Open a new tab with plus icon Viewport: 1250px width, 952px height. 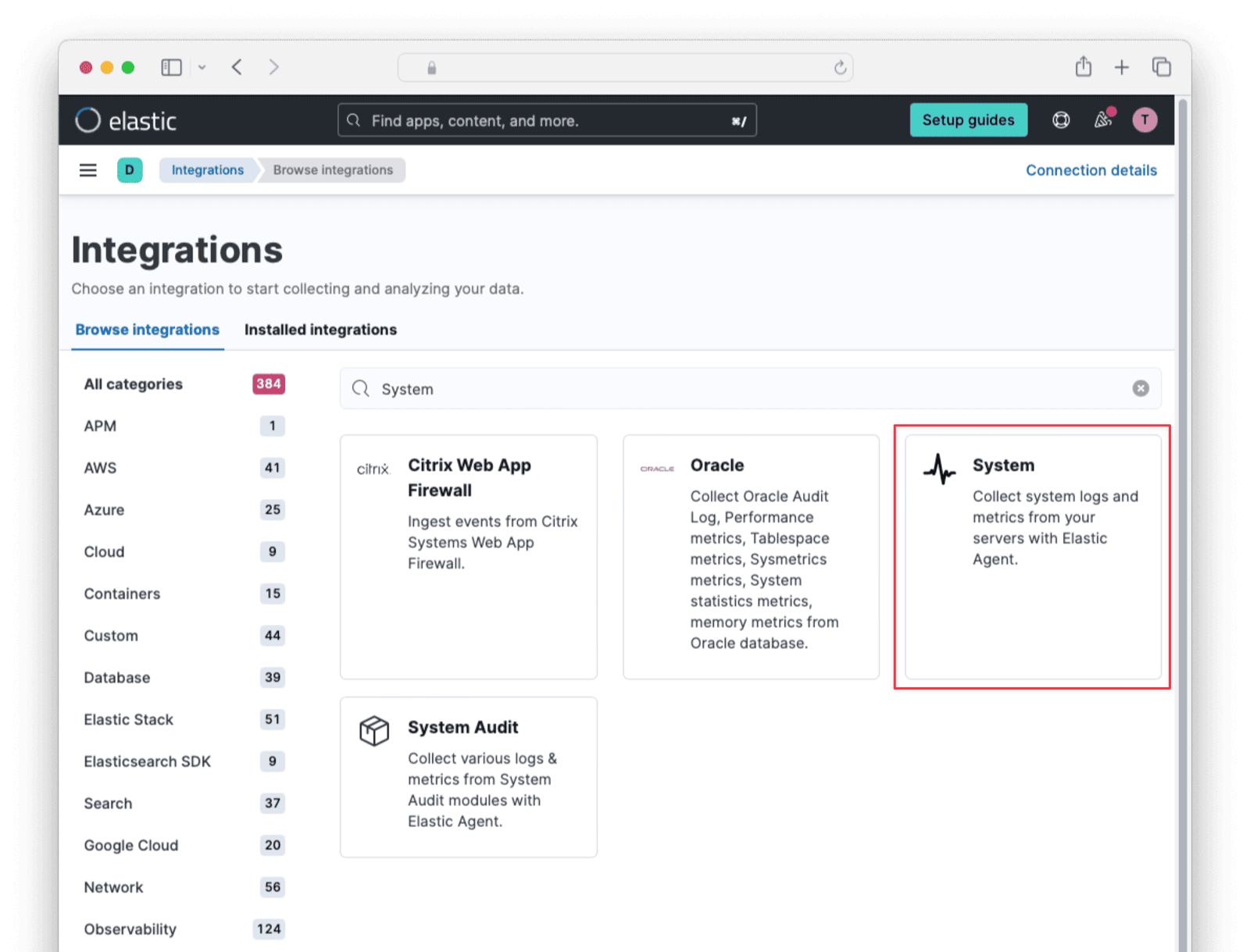[x=1122, y=68]
